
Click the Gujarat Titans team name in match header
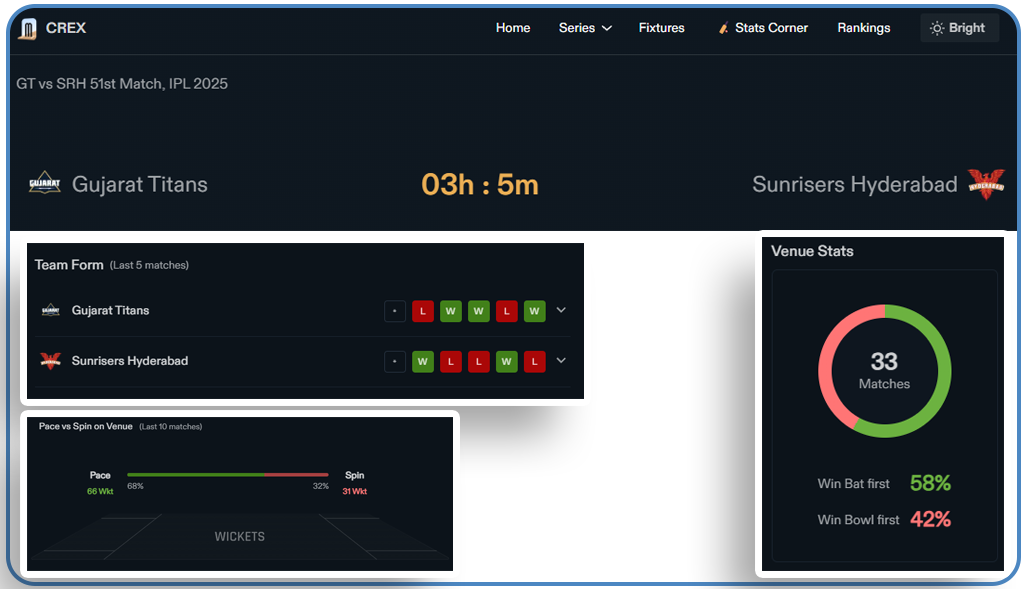pos(140,184)
